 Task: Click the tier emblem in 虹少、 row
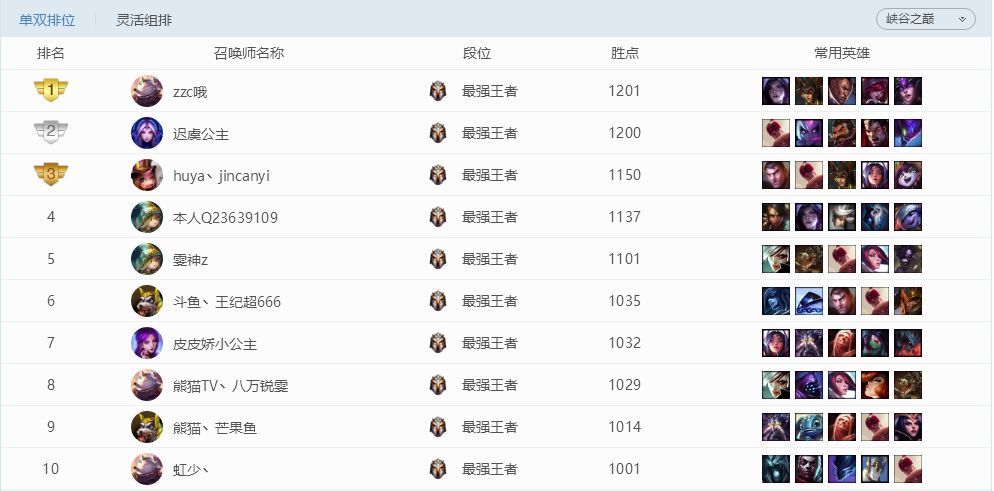tap(438, 469)
